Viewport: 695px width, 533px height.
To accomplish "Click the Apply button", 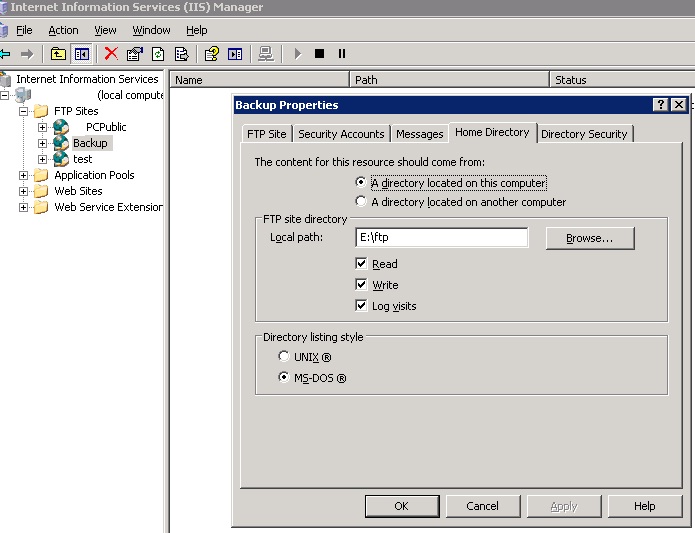I will pos(564,506).
